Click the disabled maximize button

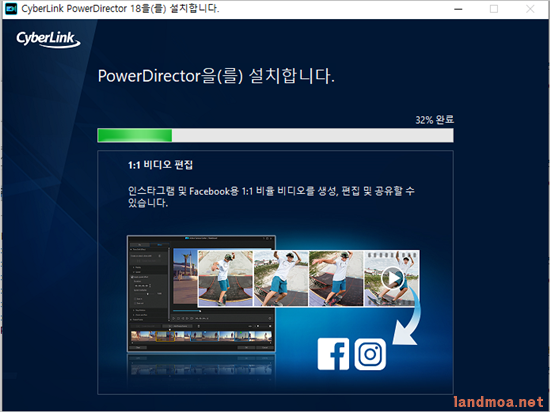(x=494, y=9)
